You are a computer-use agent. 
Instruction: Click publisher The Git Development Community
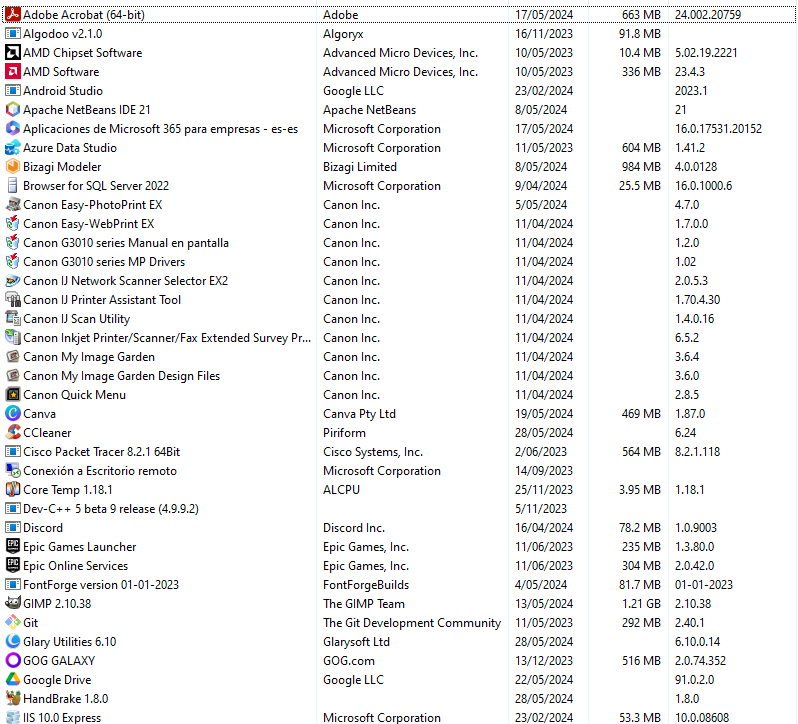[x=412, y=622]
